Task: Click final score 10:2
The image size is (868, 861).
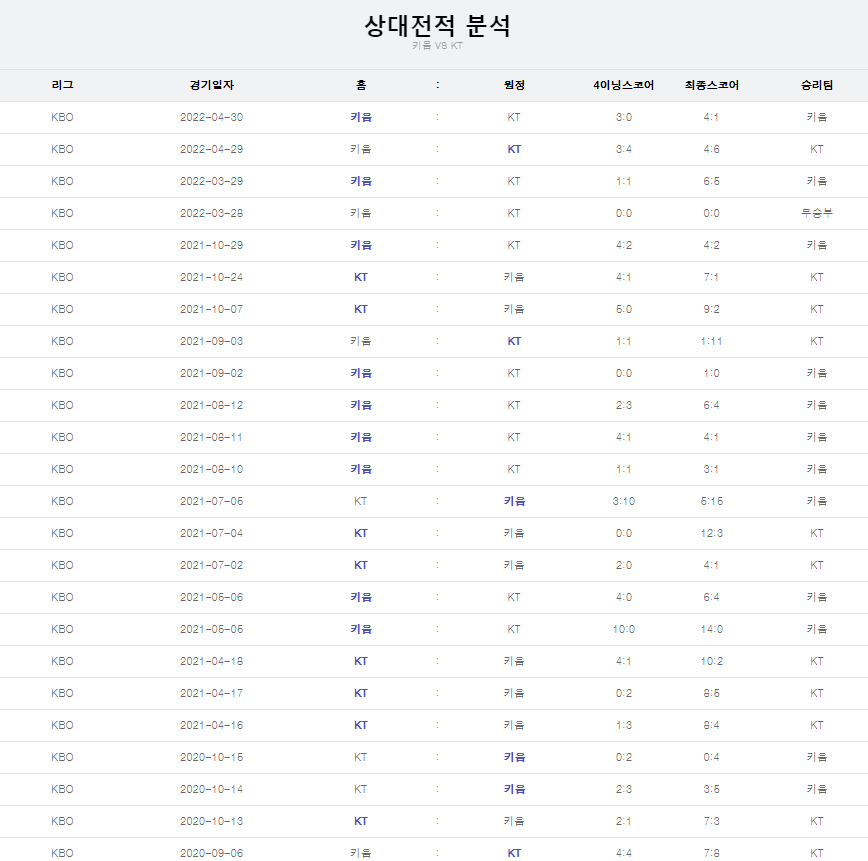Action: coord(711,661)
